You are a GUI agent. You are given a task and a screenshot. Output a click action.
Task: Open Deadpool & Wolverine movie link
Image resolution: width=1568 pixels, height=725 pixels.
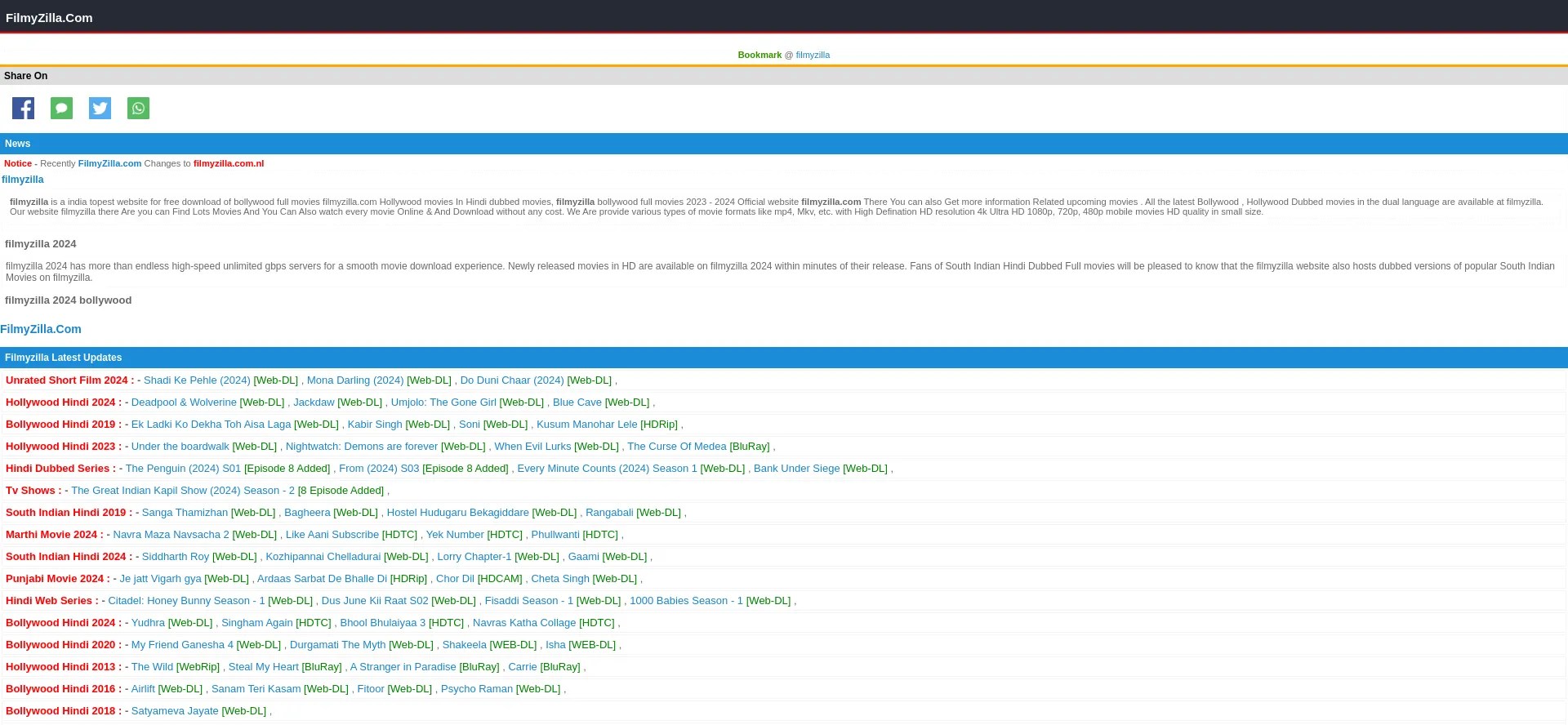pyautogui.click(x=184, y=403)
